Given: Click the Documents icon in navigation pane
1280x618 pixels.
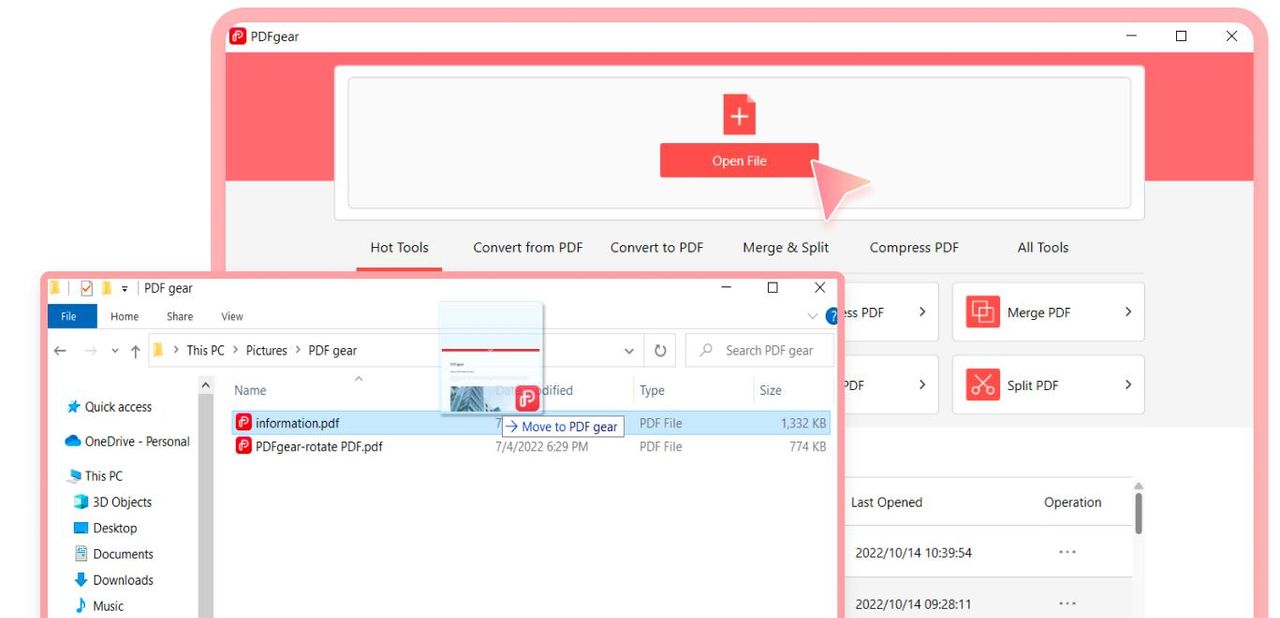Looking at the screenshot, I should [x=81, y=554].
